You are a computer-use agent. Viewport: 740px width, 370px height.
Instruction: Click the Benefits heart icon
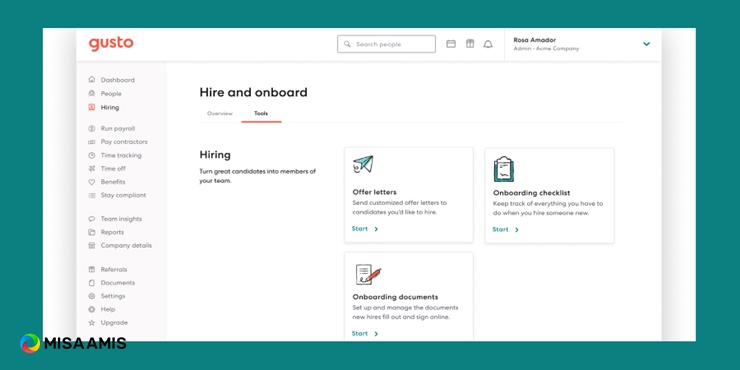click(92, 182)
